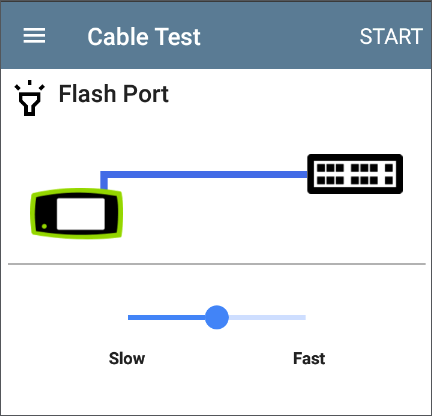Click the blue cable line connecting the devices
Screen dimensions: 432x416
click(x=204, y=174)
